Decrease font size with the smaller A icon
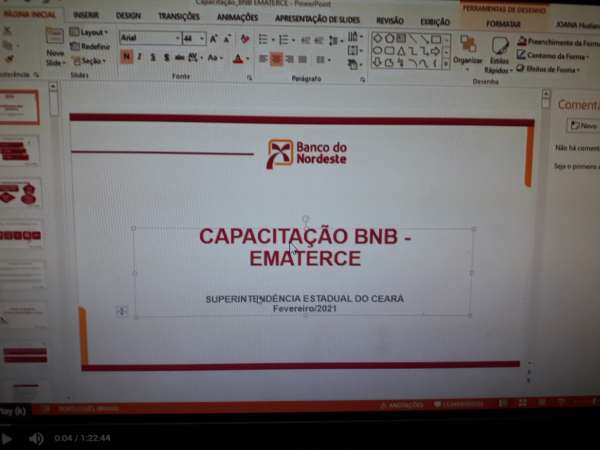Screen dimensions: 600x450 (x=227, y=39)
